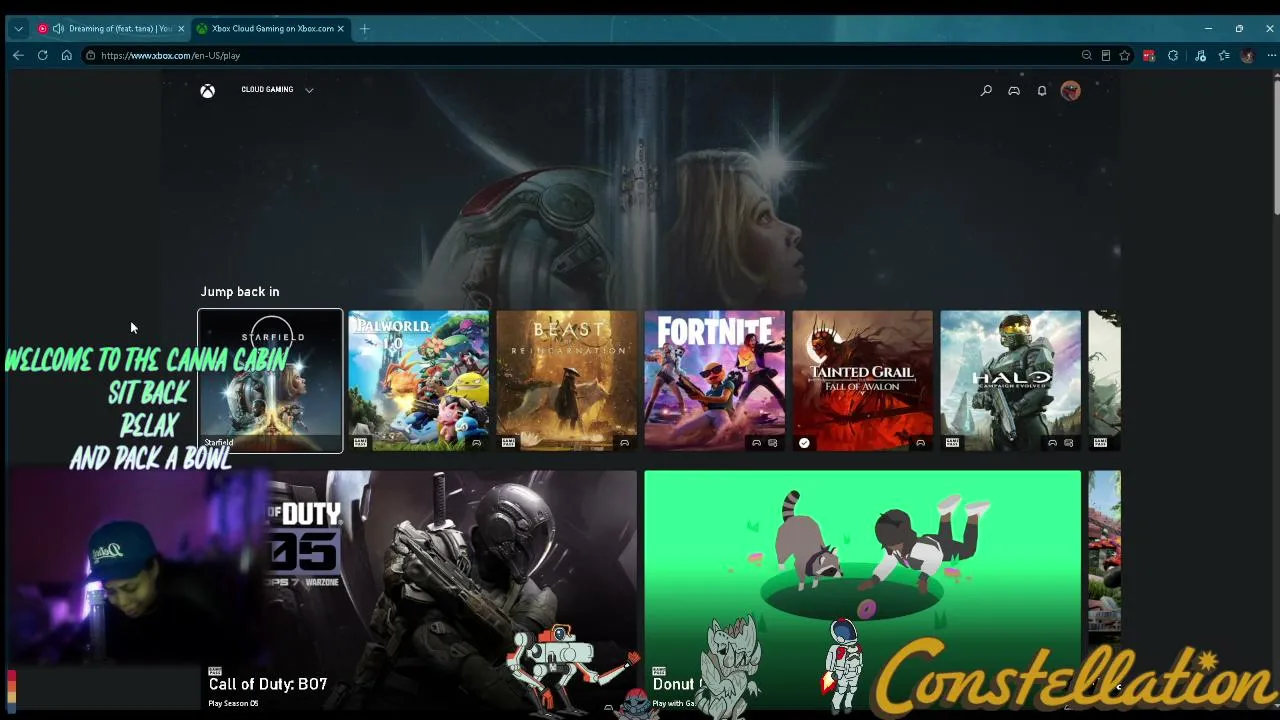Open the favorites list icon
The width and height of the screenshot is (1280, 720).
[x=1224, y=56]
